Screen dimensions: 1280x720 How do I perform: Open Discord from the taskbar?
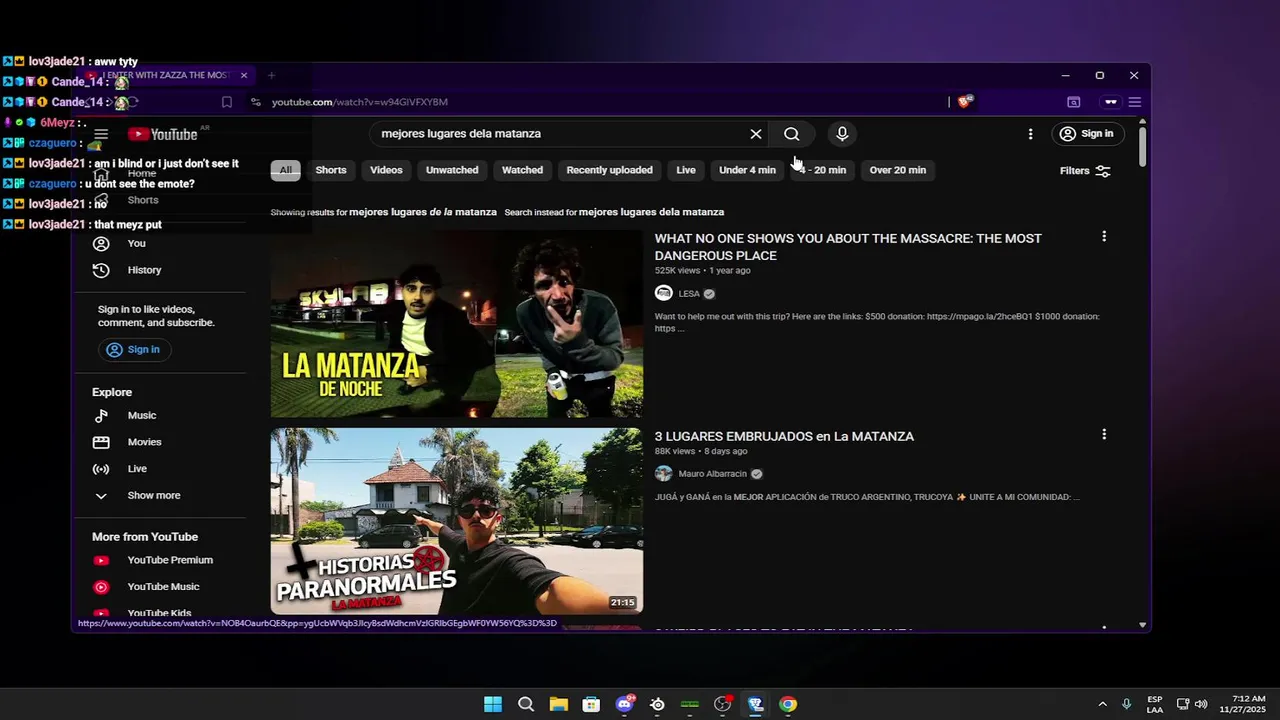(625, 704)
